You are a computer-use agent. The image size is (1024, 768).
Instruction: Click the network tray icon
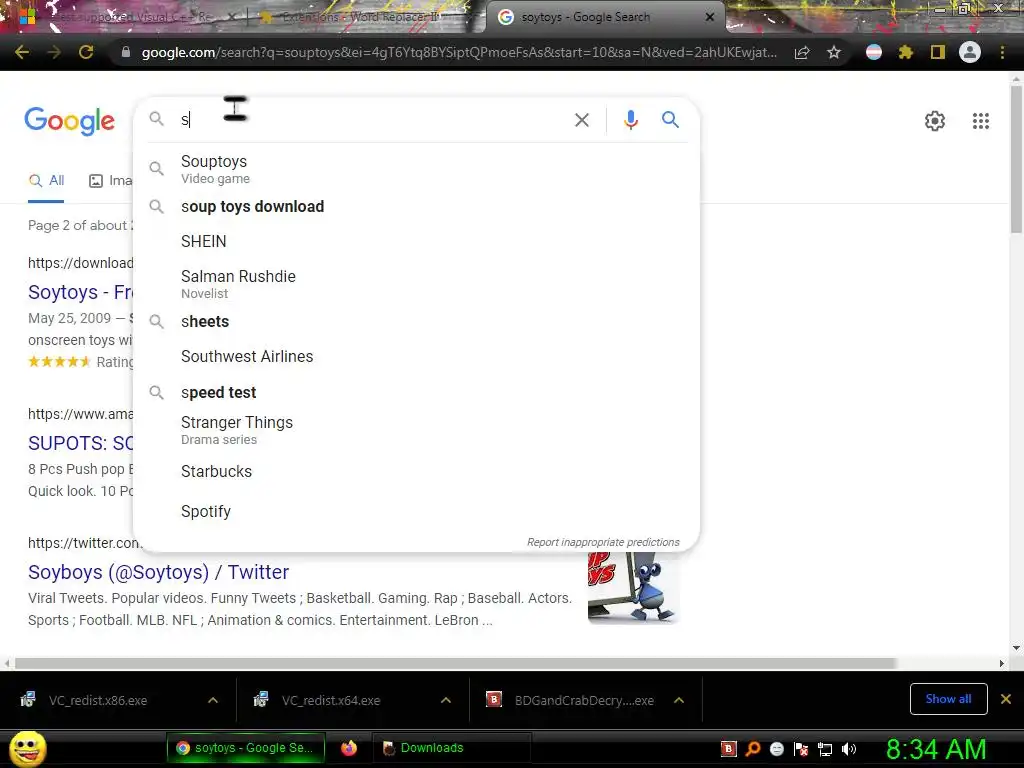[x=825, y=749]
